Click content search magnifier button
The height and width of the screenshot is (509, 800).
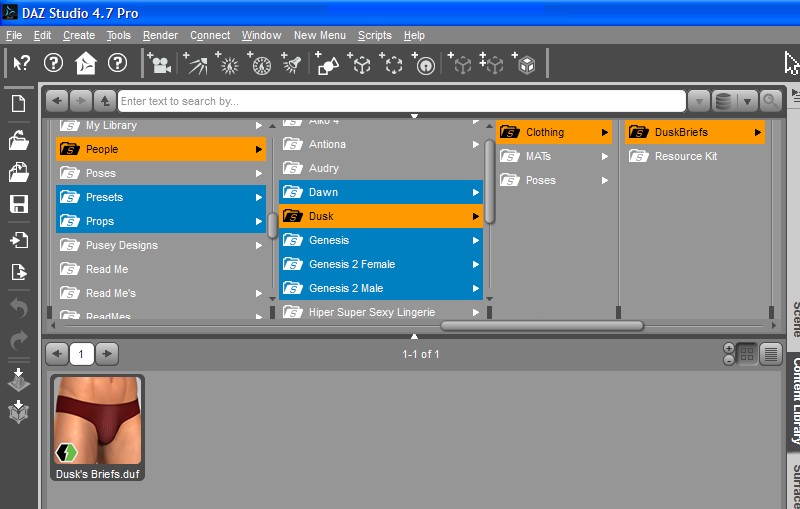pyautogui.click(x=770, y=101)
